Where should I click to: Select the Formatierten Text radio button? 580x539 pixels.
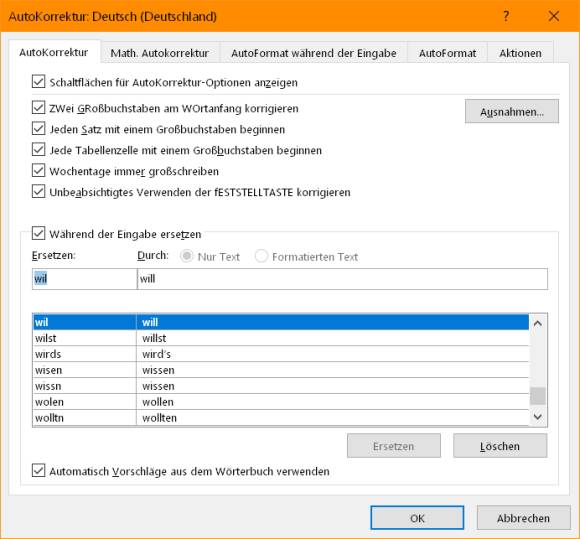(261, 256)
